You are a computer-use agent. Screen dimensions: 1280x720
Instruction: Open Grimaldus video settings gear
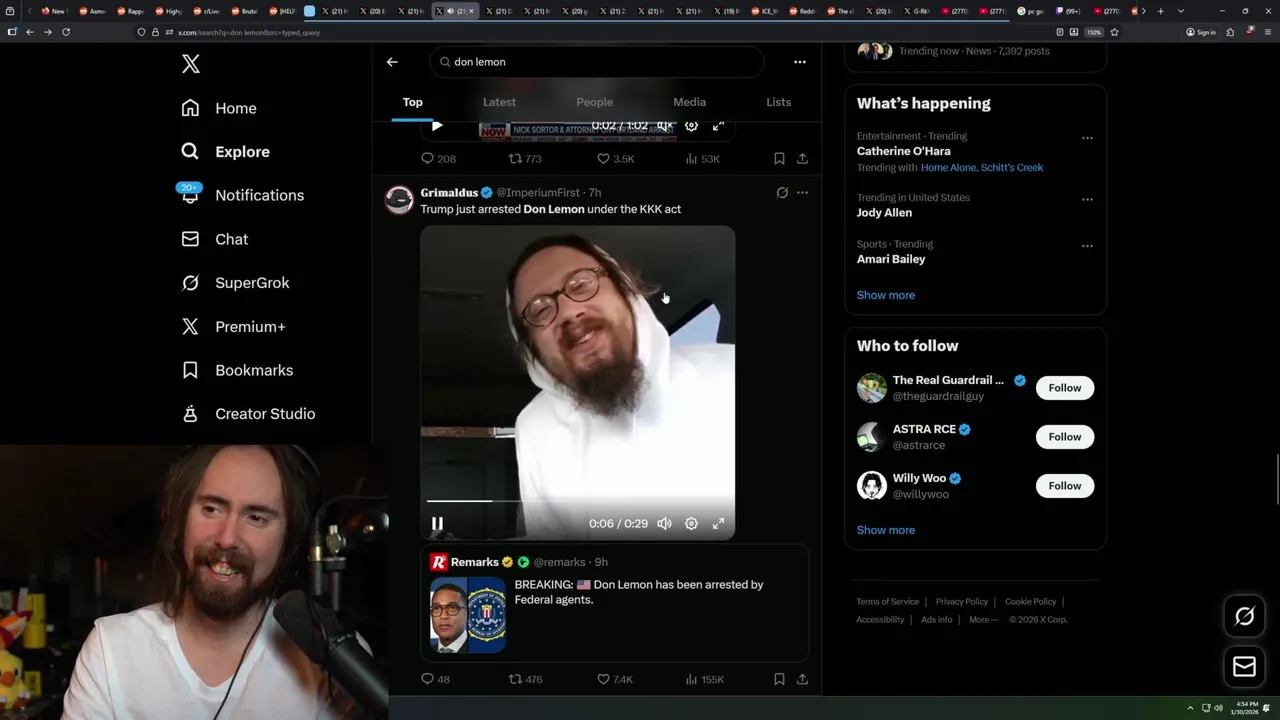pyautogui.click(x=691, y=524)
